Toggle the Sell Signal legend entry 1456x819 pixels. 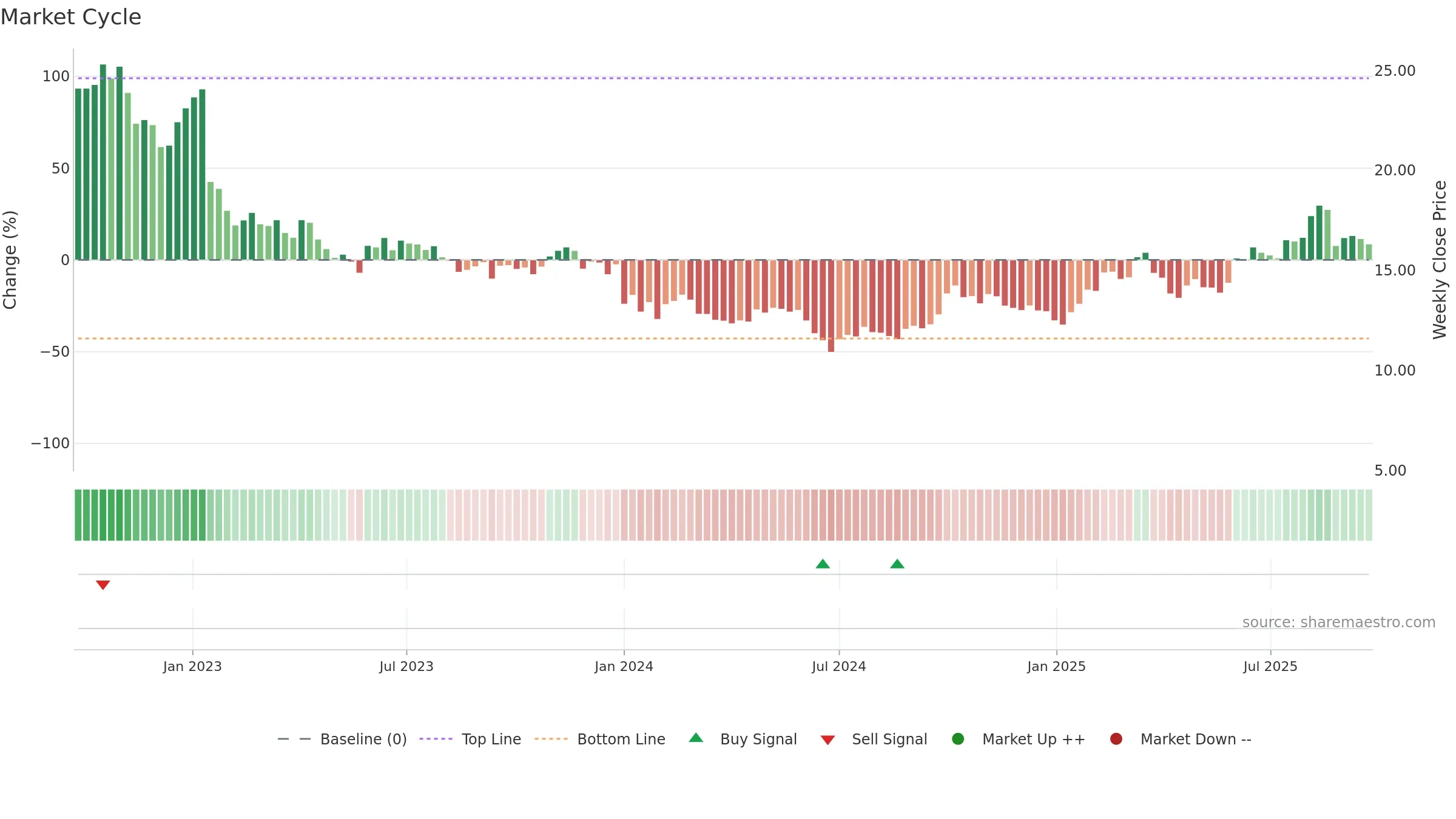pos(874,739)
